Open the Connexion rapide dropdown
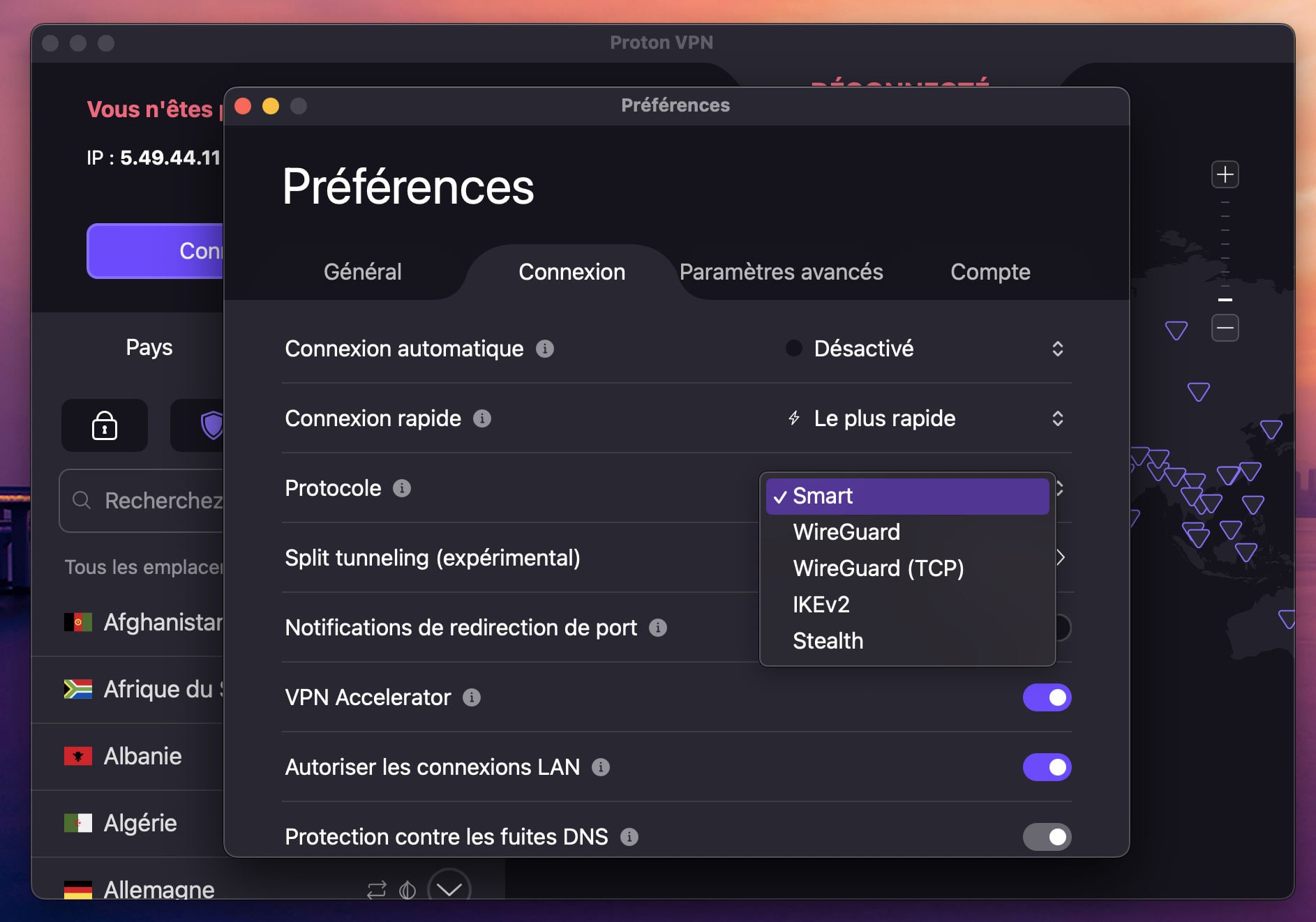This screenshot has height=922, width=1316. coord(925,418)
